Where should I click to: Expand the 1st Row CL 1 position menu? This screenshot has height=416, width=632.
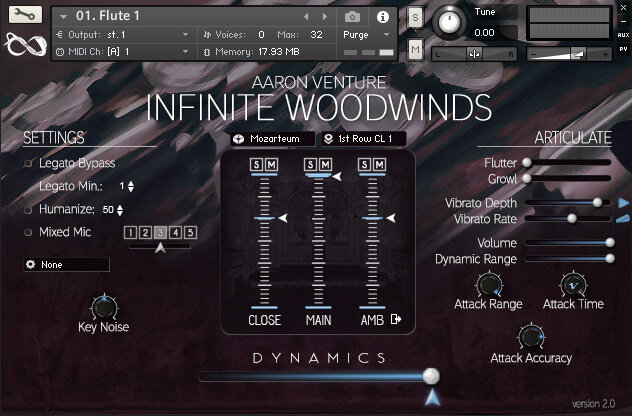pos(362,139)
